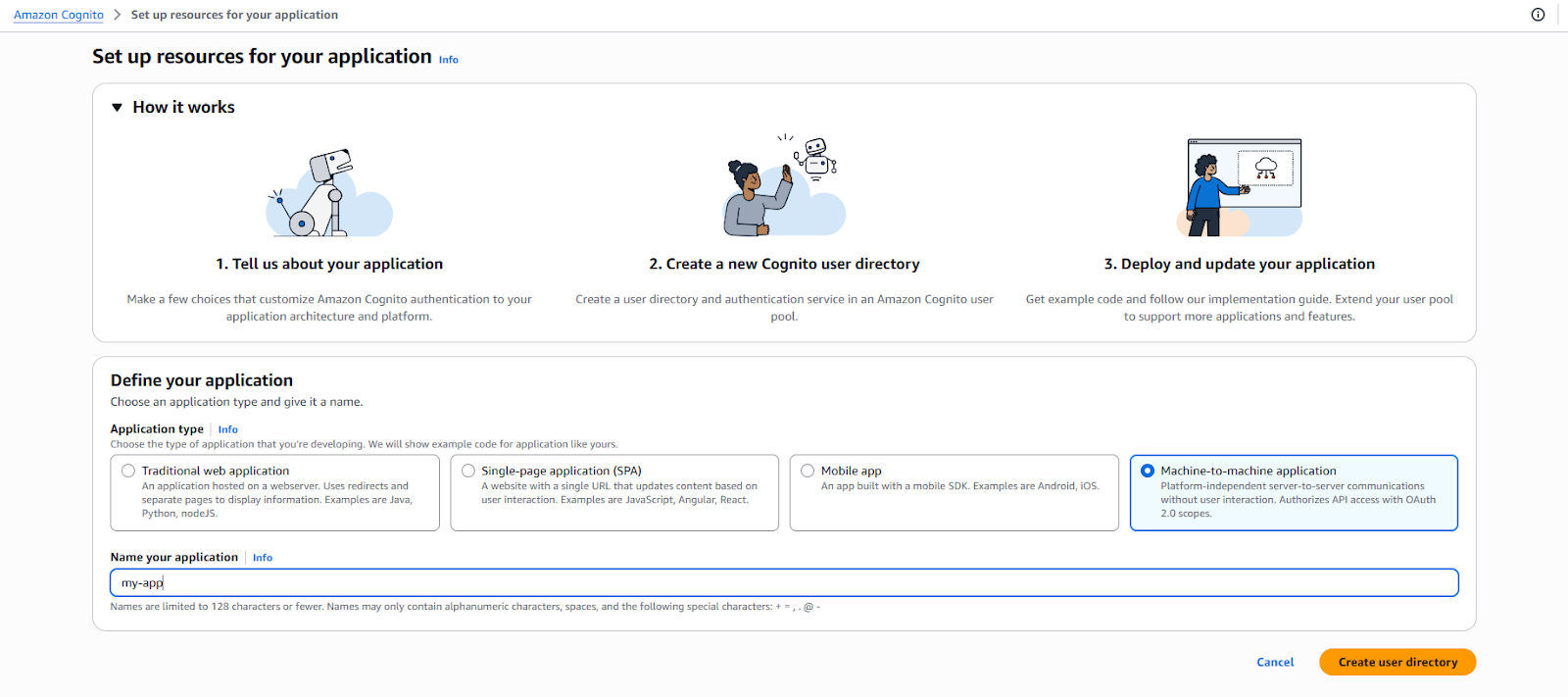Open Info link beside page title
The width and height of the screenshot is (1568, 697).
coord(449,60)
